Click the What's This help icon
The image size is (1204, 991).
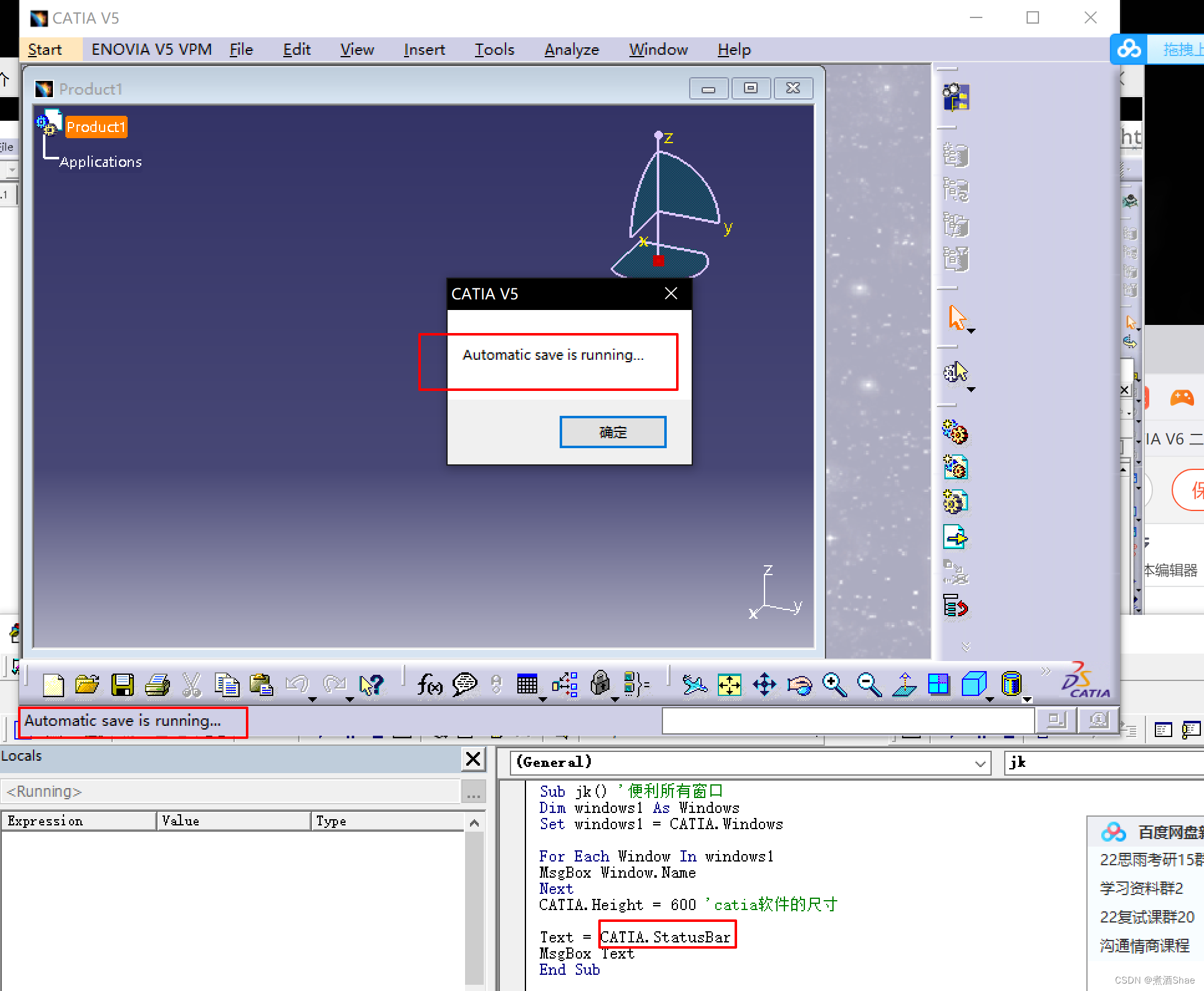pyautogui.click(x=372, y=685)
